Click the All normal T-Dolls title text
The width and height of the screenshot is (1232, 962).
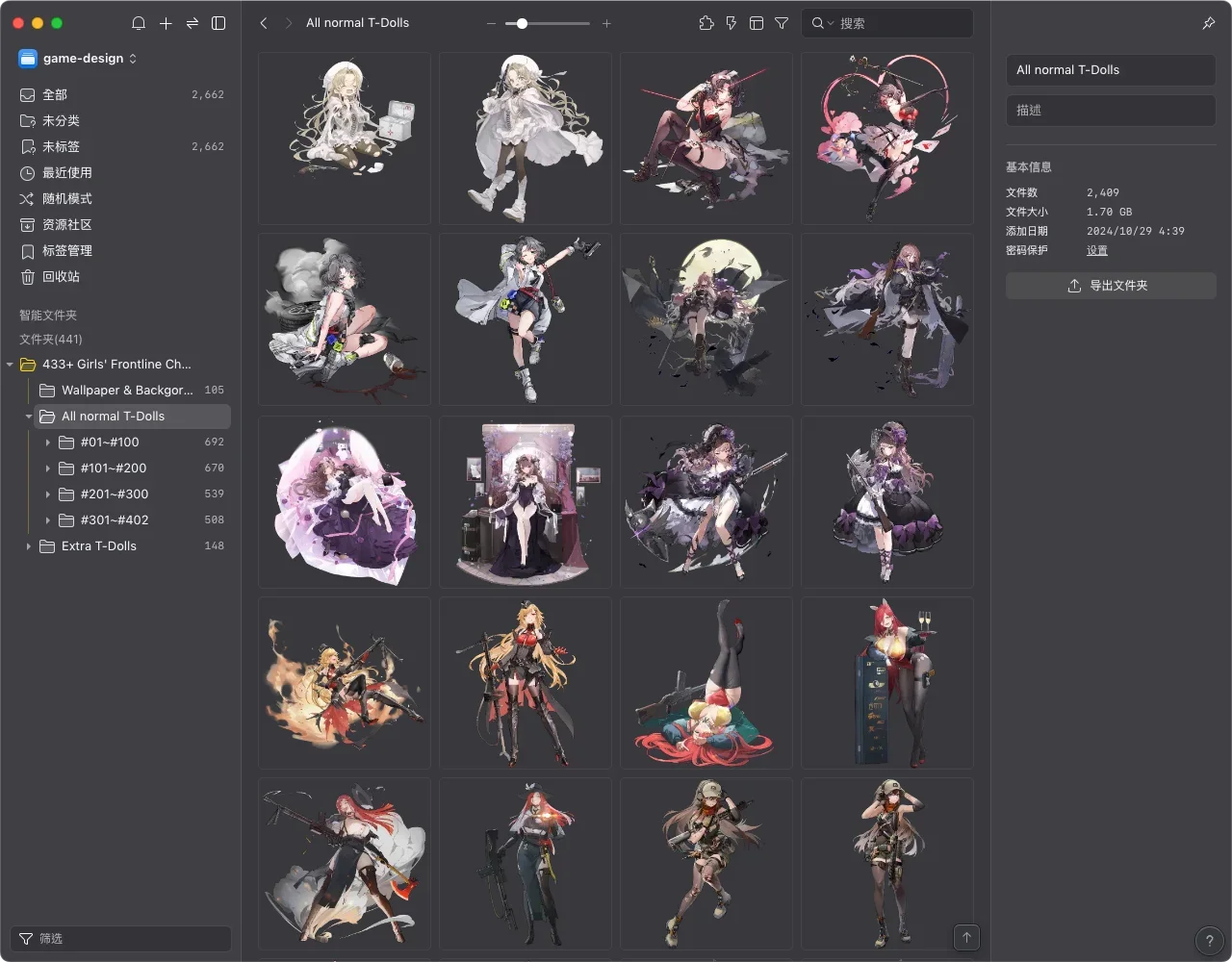coord(357,23)
